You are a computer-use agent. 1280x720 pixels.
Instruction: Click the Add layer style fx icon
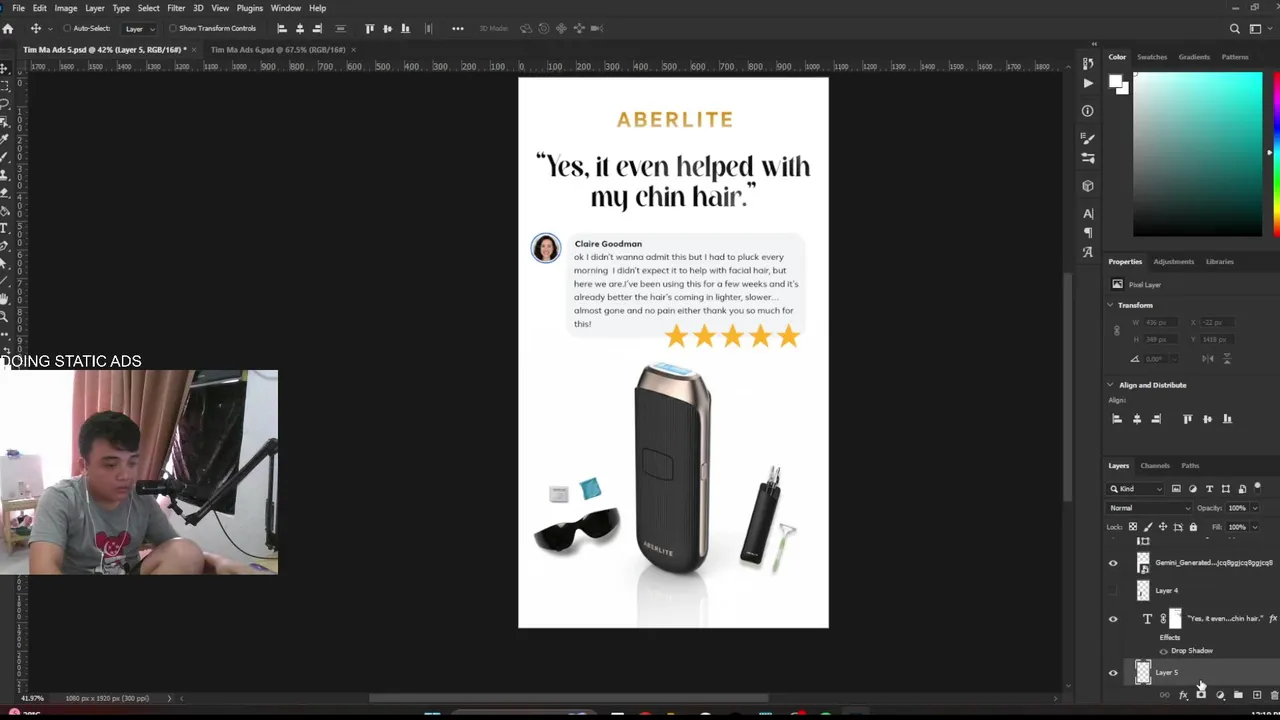(1183, 695)
